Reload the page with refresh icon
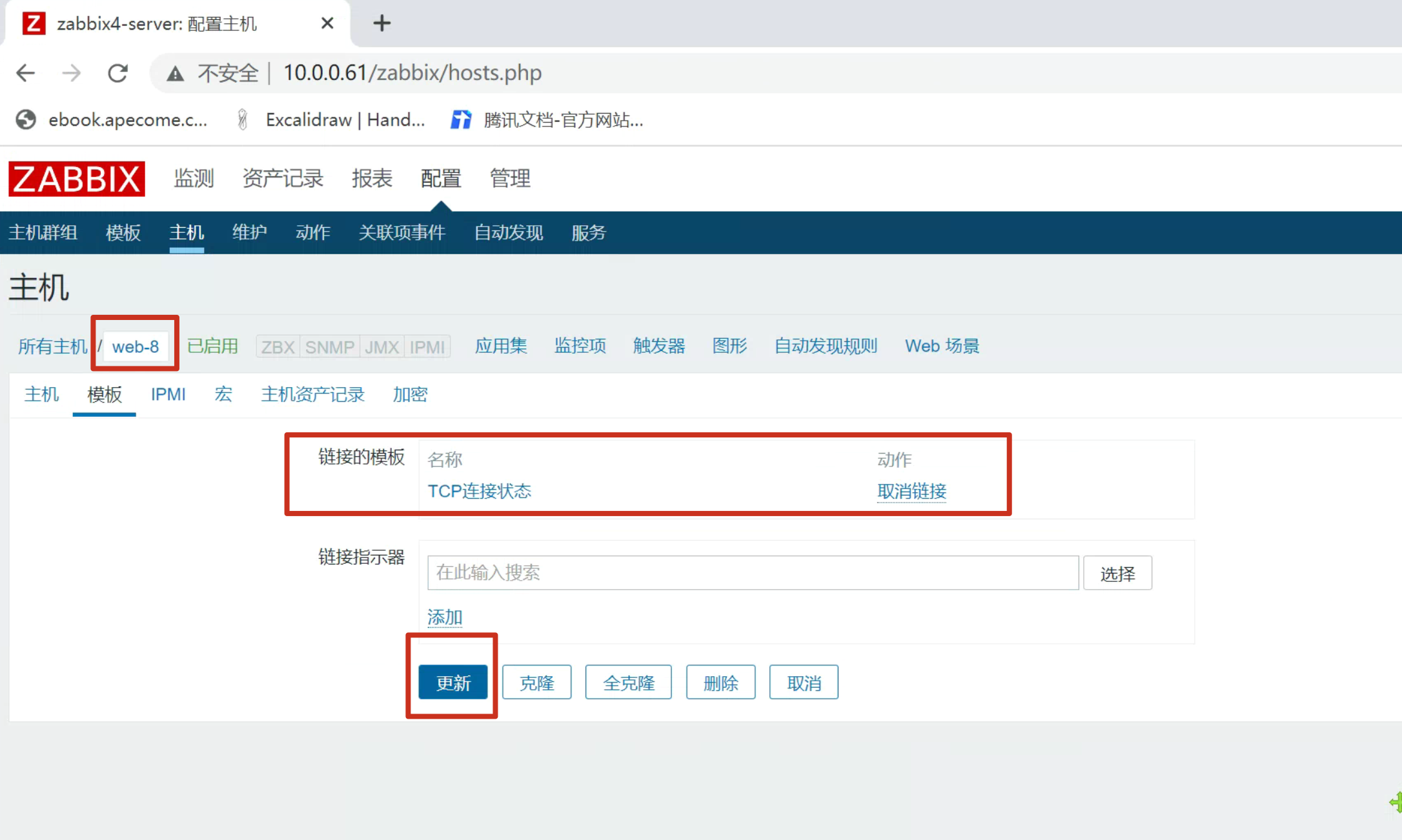Screen dimensions: 1402x840 tap(117, 73)
